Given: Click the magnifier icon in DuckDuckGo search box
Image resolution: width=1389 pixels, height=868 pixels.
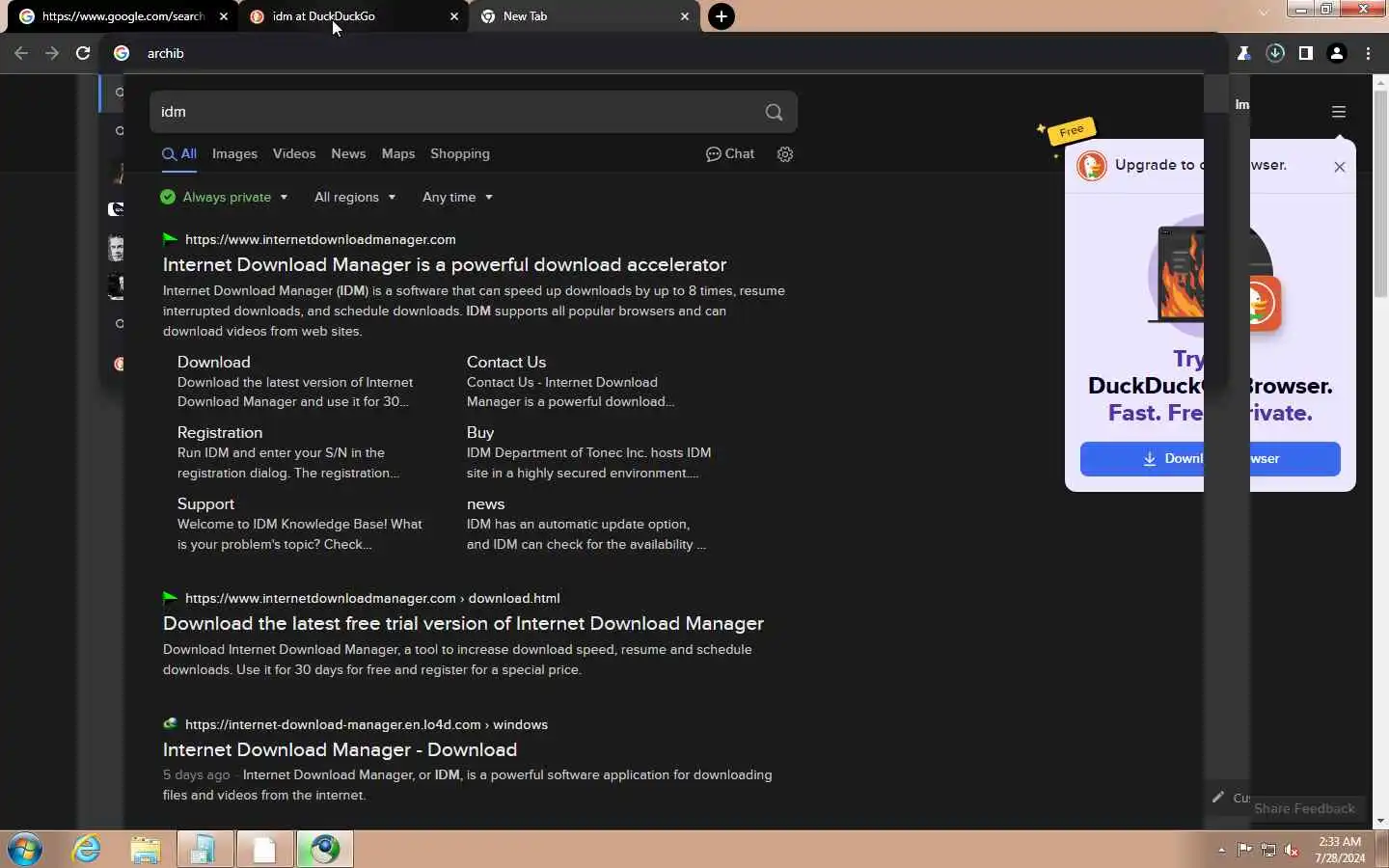Looking at the screenshot, I should [x=774, y=112].
